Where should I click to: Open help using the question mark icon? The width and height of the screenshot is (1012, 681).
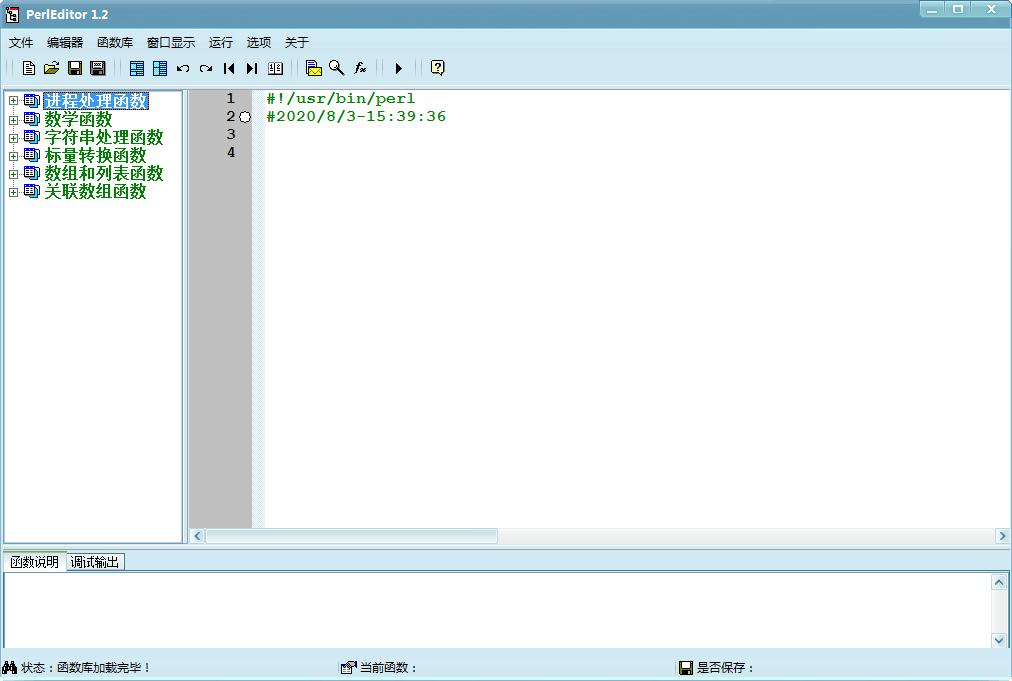(x=438, y=68)
